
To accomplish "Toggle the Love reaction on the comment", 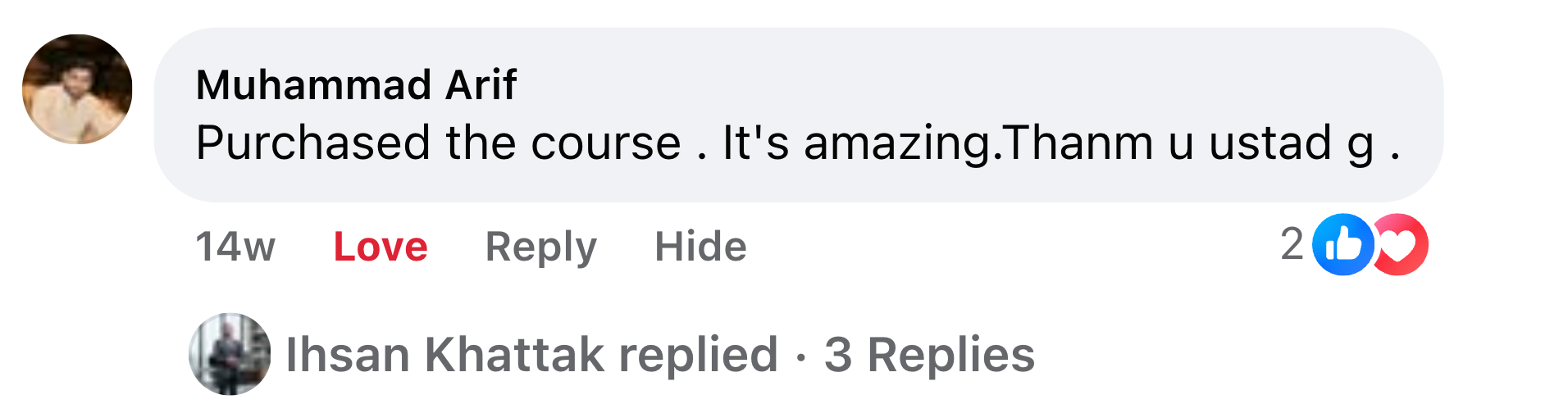I will coord(381,247).
